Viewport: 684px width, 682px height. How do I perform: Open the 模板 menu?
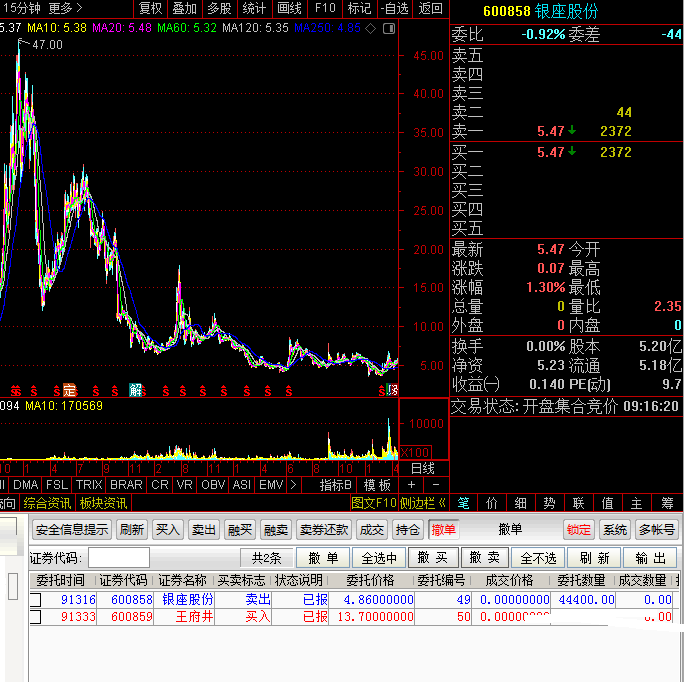pyautogui.click(x=377, y=485)
